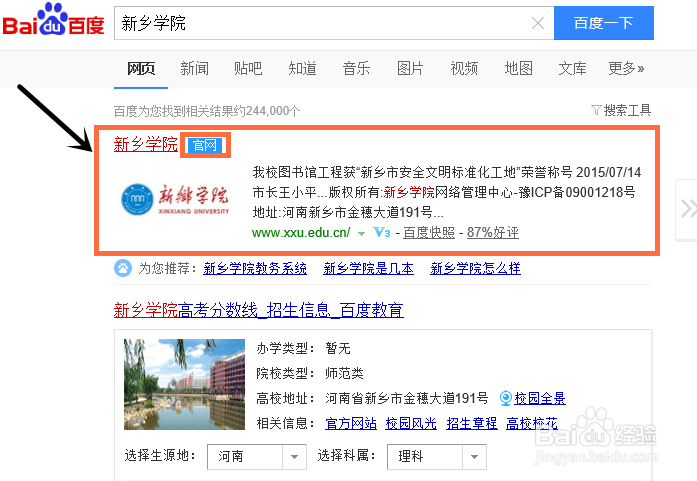Open the 文库 tab
This screenshot has width=697, height=481.
pyautogui.click(x=572, y=68)
